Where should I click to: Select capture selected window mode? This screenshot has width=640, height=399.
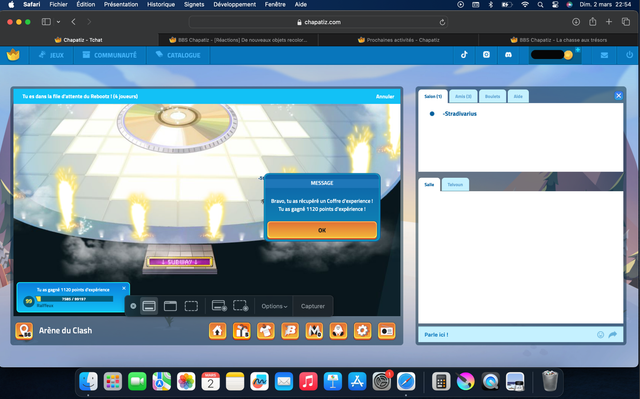pos(170,306)
